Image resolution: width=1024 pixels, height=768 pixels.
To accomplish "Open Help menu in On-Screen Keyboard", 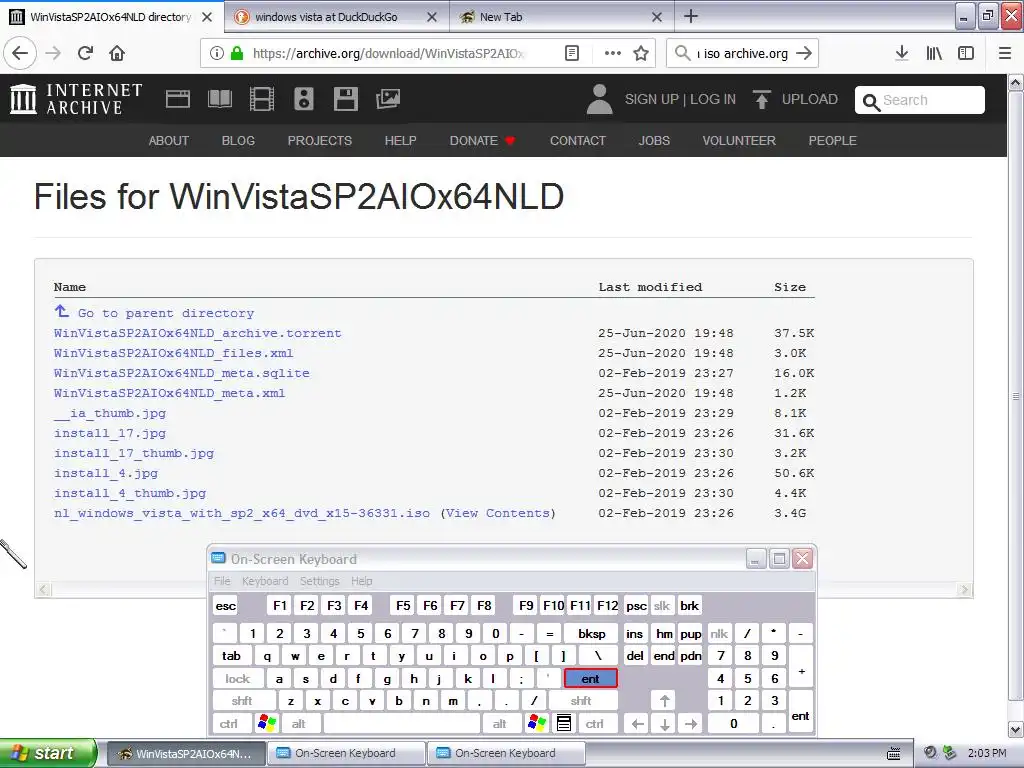I will [361, 581].
